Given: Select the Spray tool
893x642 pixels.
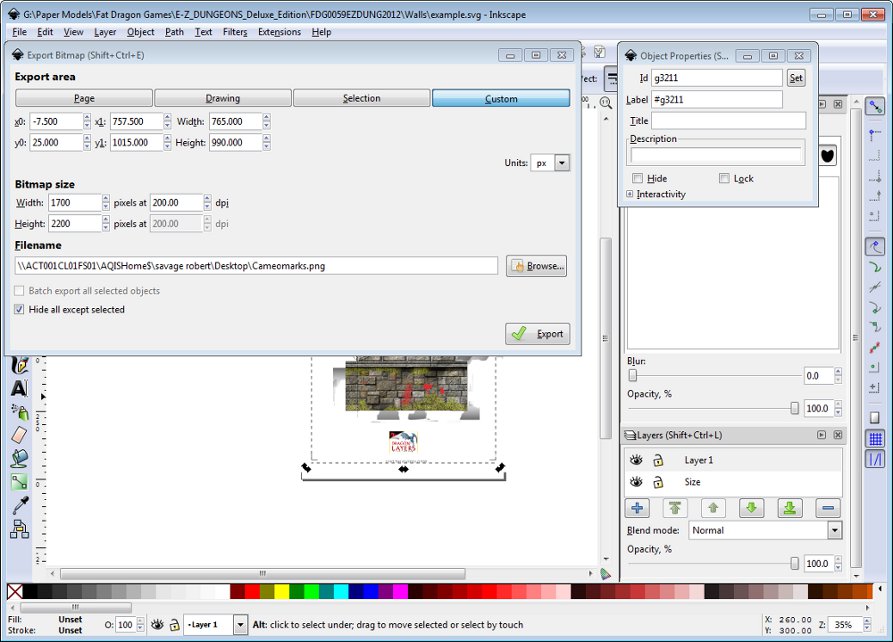Looking at the screenshot, I should pyautogui.click(x=18, y=412).
